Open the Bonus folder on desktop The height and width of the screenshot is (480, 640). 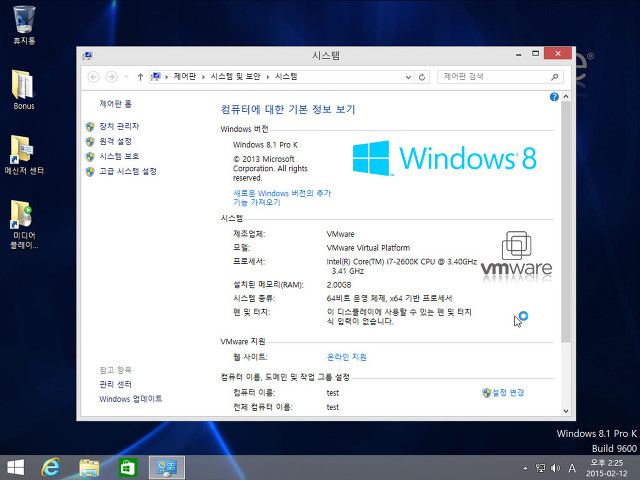tap(24, 89)
